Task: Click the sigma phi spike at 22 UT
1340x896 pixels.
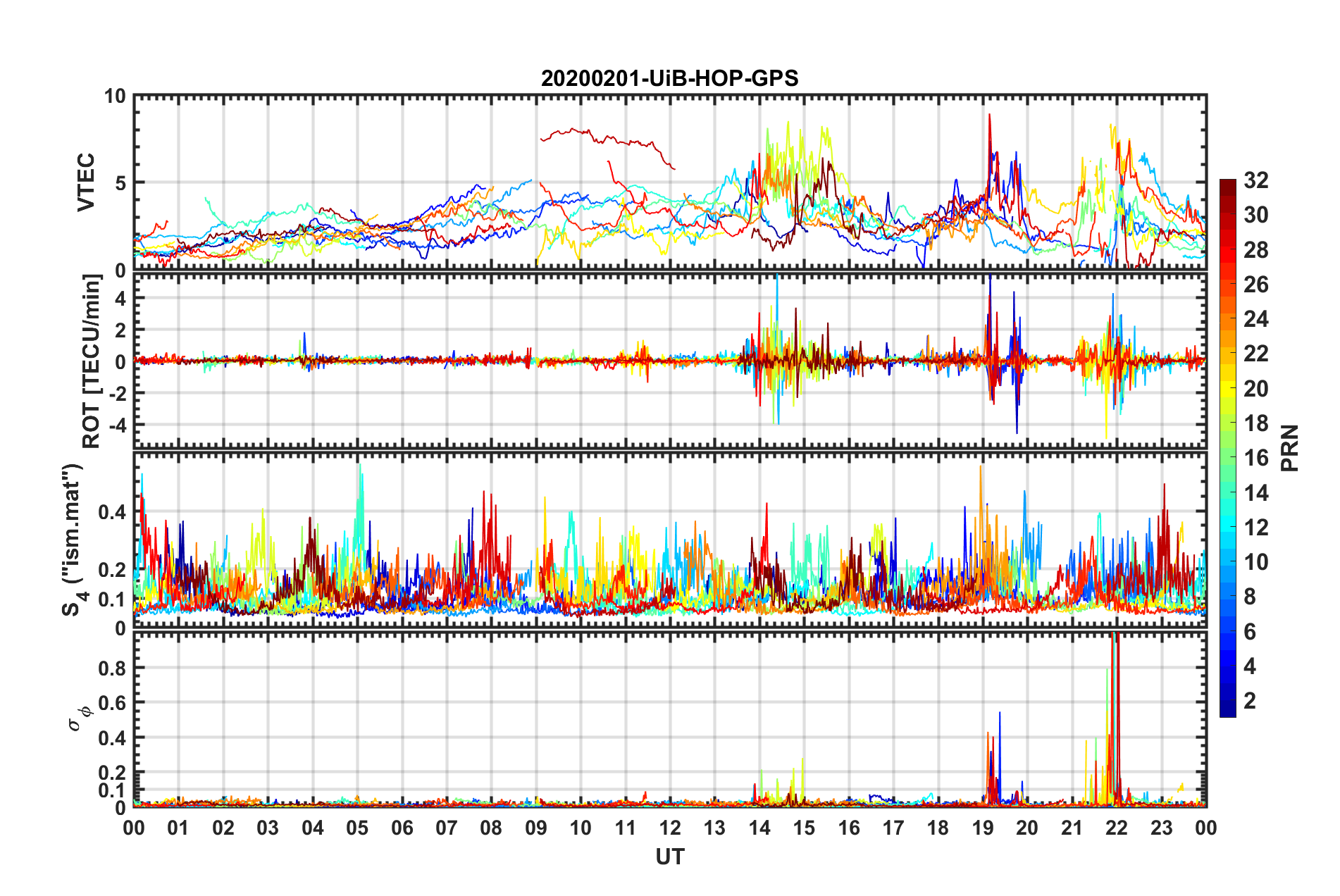Action: click(x=1114, y=718)
